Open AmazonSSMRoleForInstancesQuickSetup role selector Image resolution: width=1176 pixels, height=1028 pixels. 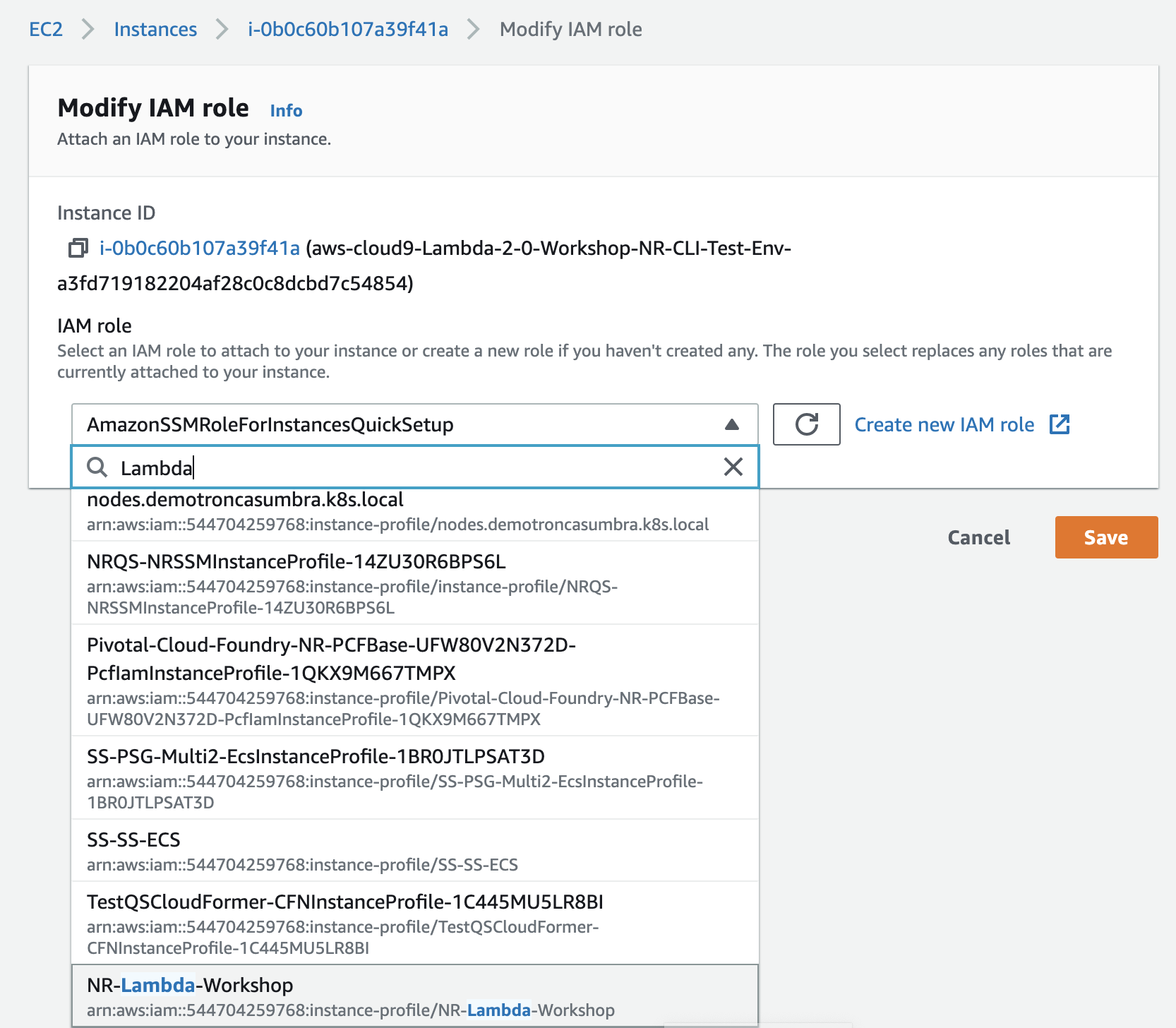pyautogui.click(x=415, y=424)
